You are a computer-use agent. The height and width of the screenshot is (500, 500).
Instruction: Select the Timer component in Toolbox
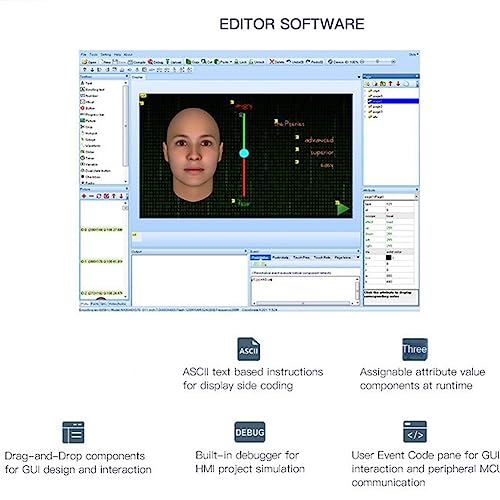coord(87,158)
